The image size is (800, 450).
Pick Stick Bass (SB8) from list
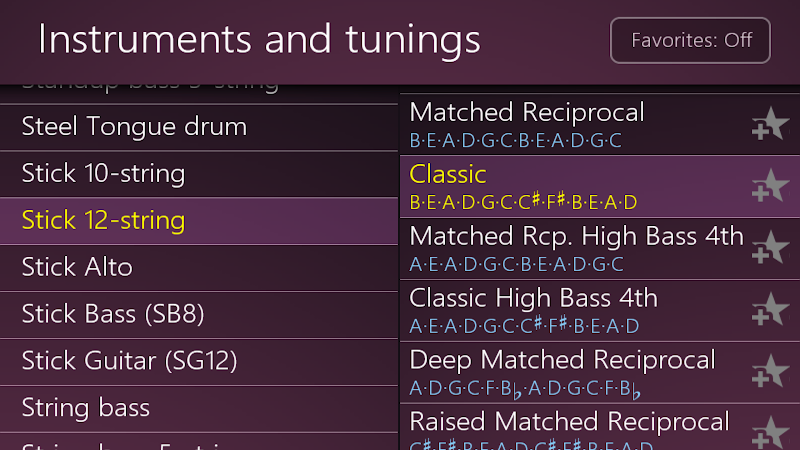tap(199, 315)
